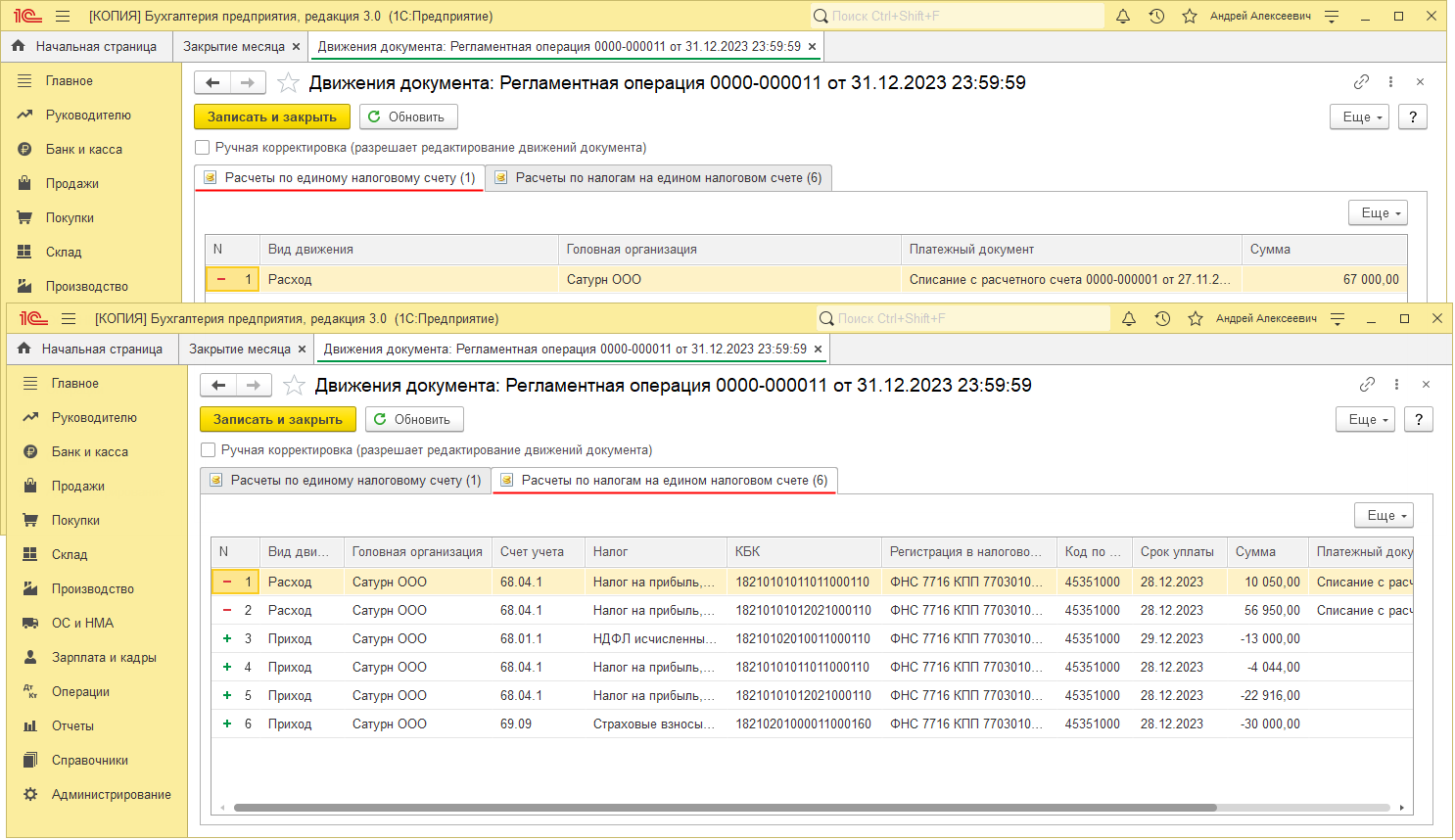This screenshot has height=840, width=1455.
Task: Get link icon in the front window
Action: [x=1368, y=385]
